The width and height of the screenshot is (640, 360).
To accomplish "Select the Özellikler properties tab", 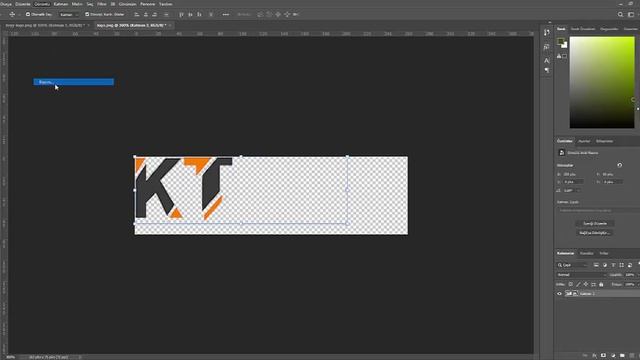I will click(565, 141).
